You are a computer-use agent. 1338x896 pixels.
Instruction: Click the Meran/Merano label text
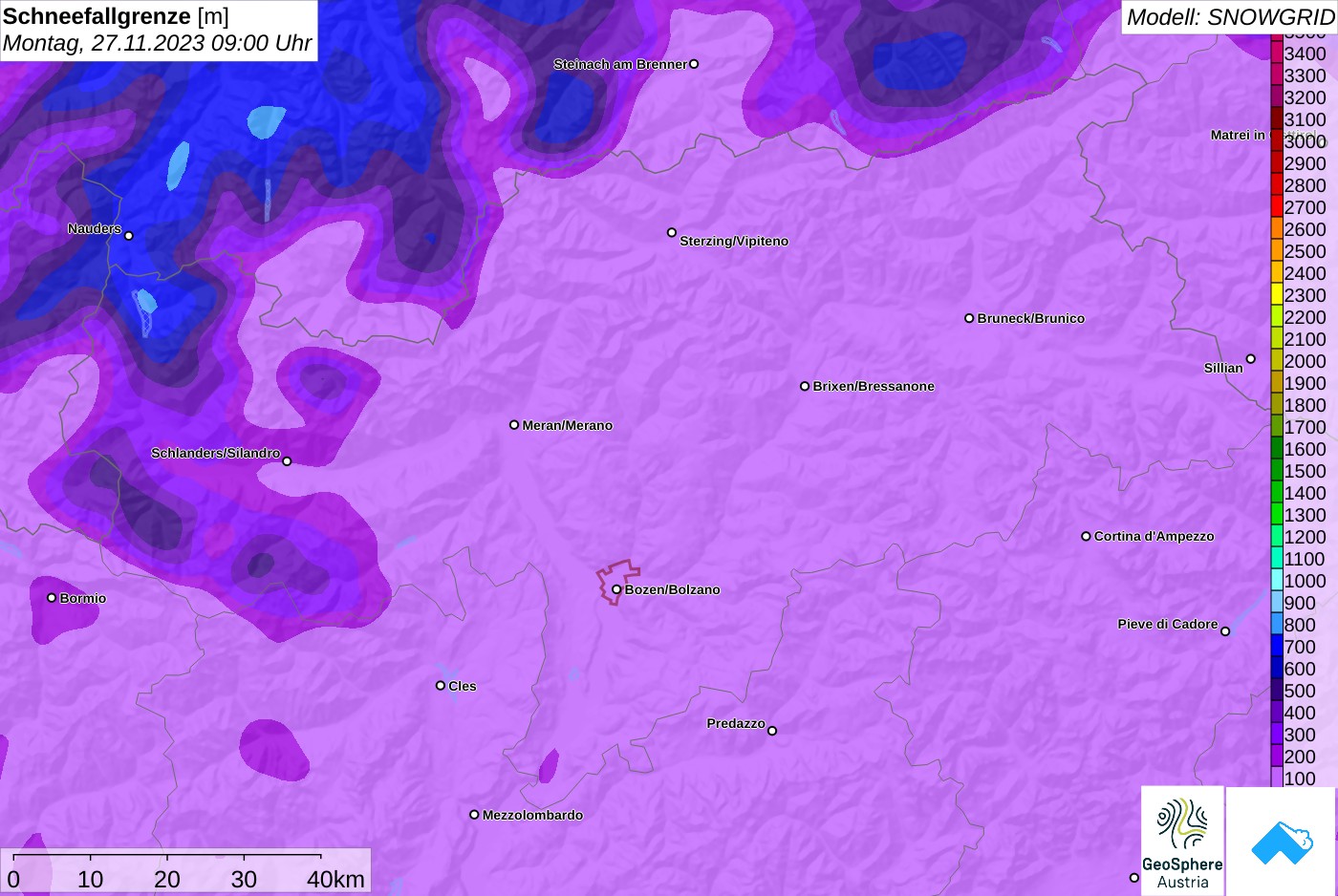point(568,425)
